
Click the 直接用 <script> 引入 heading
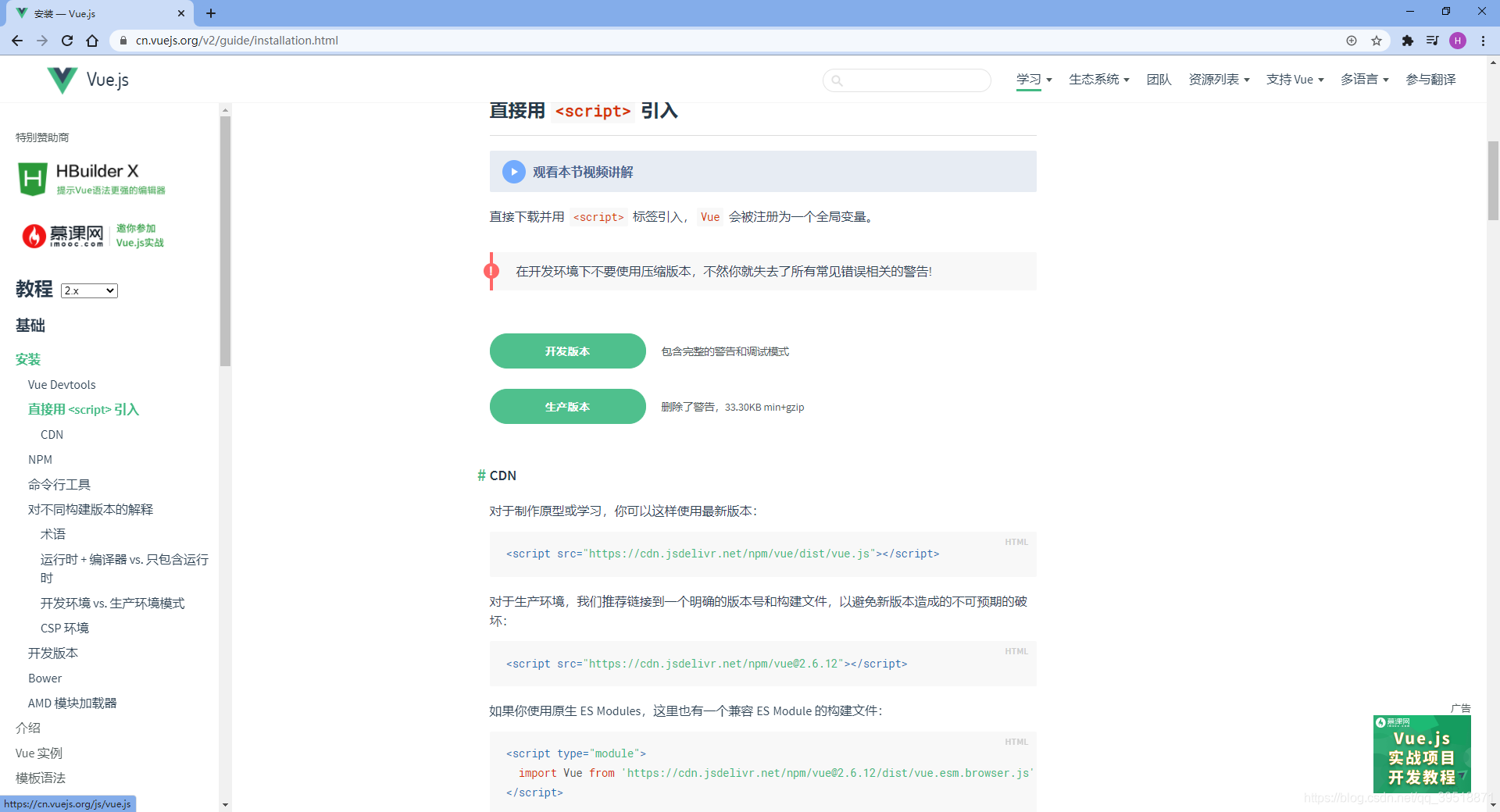[x=584, y=111]
